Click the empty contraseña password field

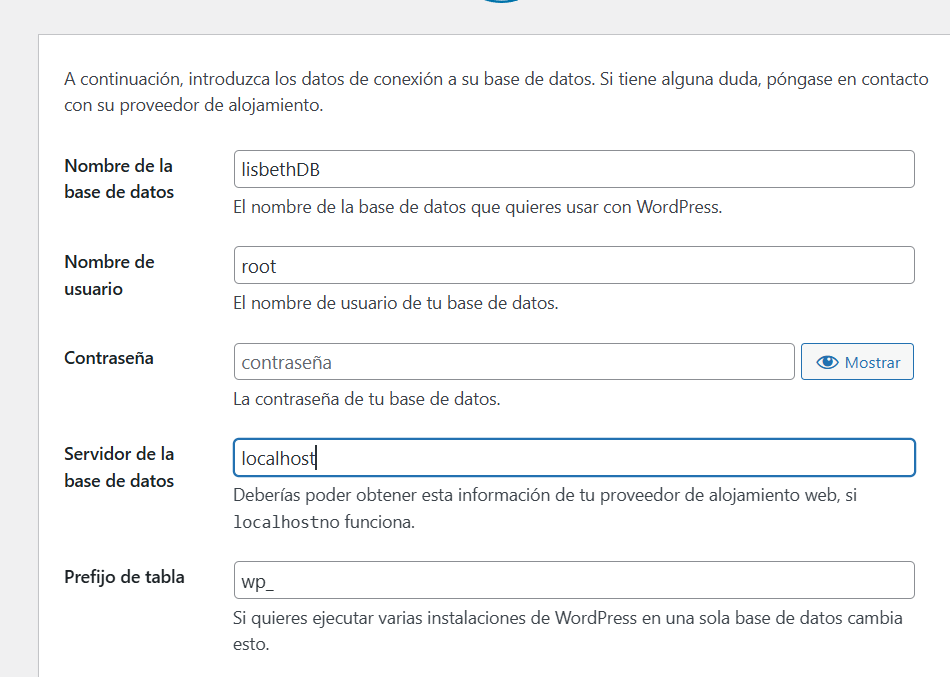point(514,362)
